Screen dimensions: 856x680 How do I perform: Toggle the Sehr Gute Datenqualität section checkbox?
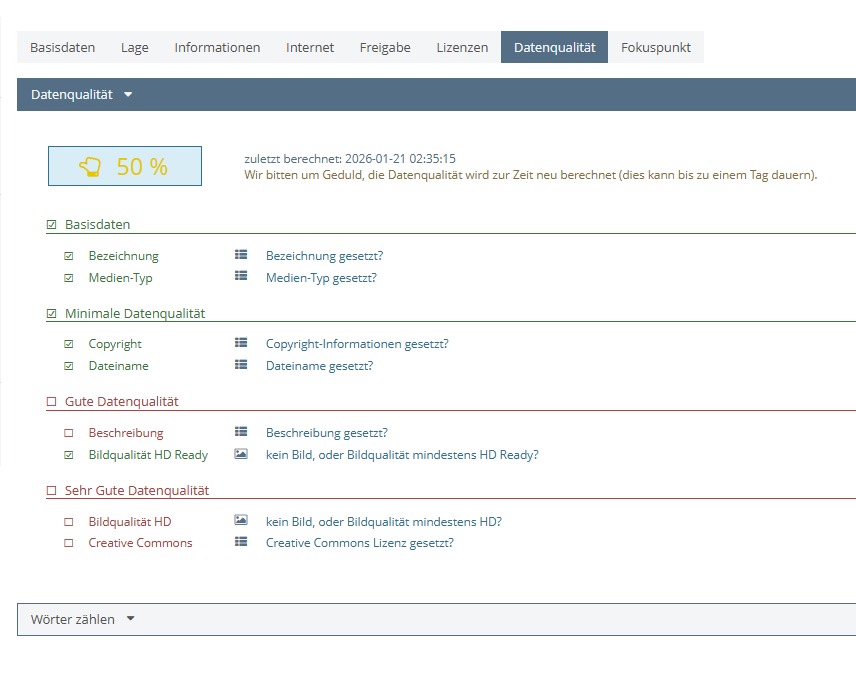click(51, 491)
